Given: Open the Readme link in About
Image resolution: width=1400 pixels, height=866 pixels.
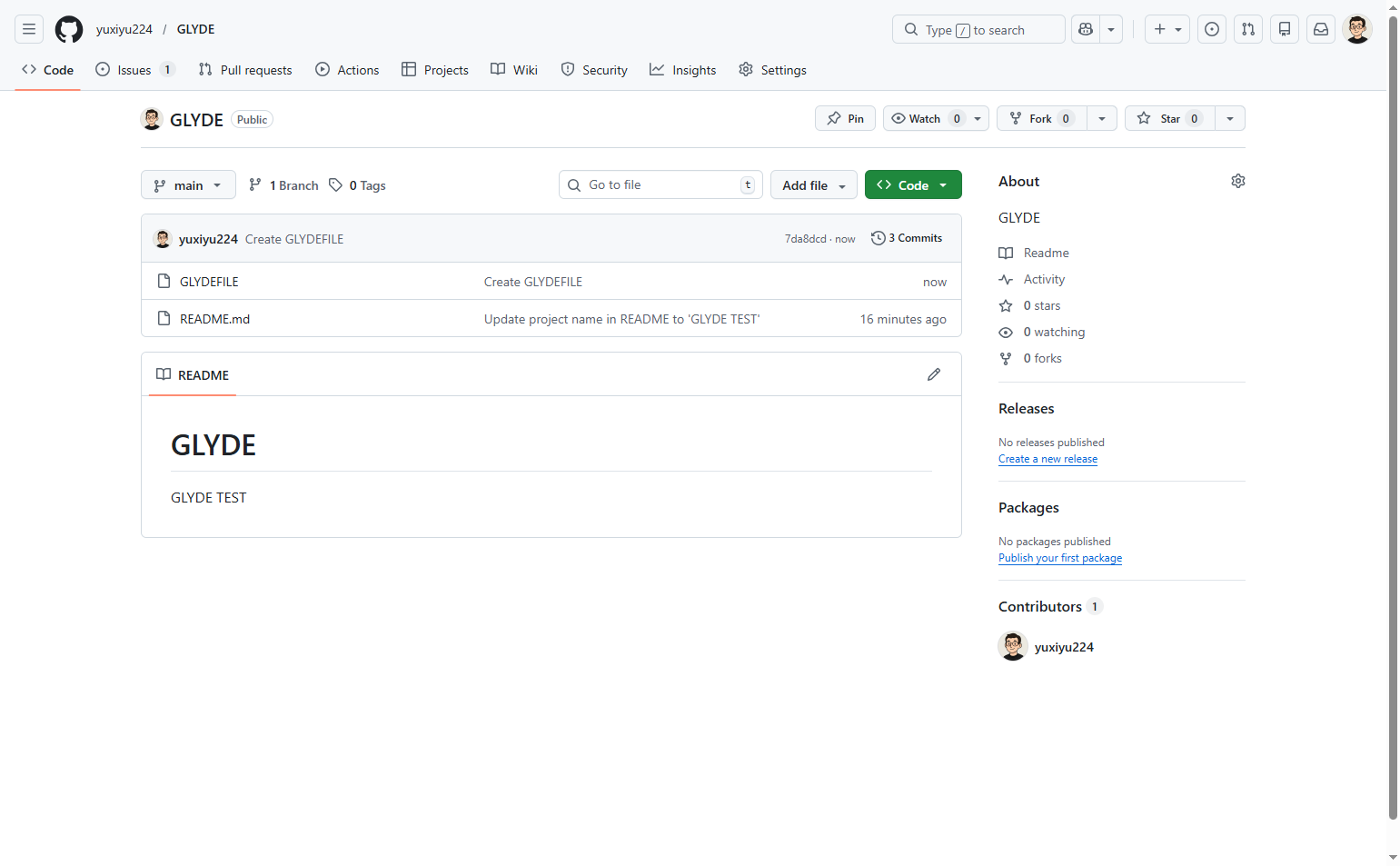Looking at the screenshot, I should point(1034,253).
